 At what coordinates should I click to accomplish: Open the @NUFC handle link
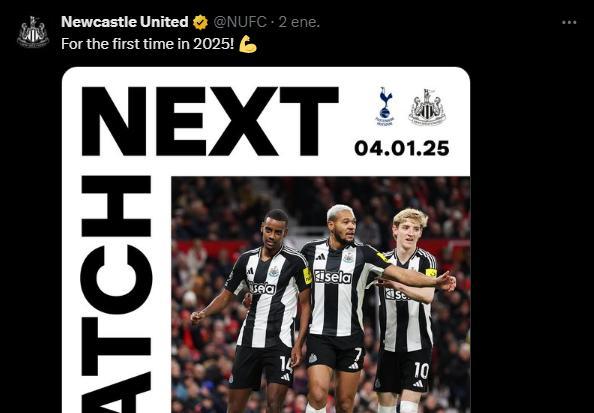pyautogui.click(x=240, y=22)
